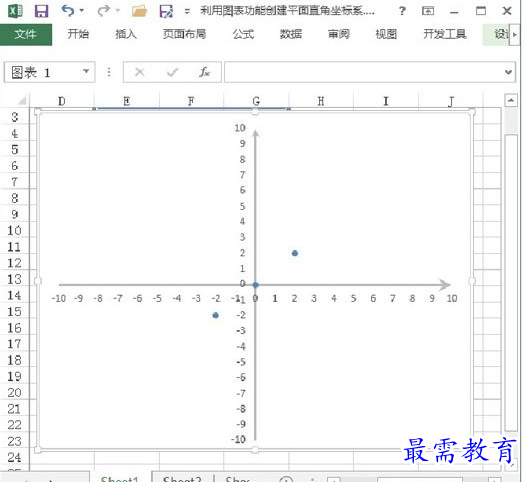Select column F header
This screenshot has height=482, width=525.
tap(191, 101)
